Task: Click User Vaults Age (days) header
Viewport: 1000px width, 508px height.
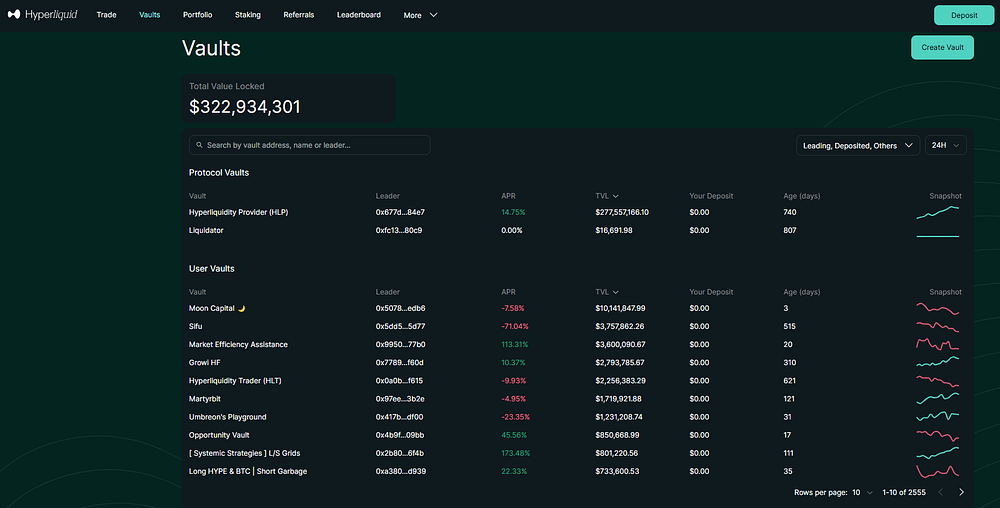Action: 802,292
